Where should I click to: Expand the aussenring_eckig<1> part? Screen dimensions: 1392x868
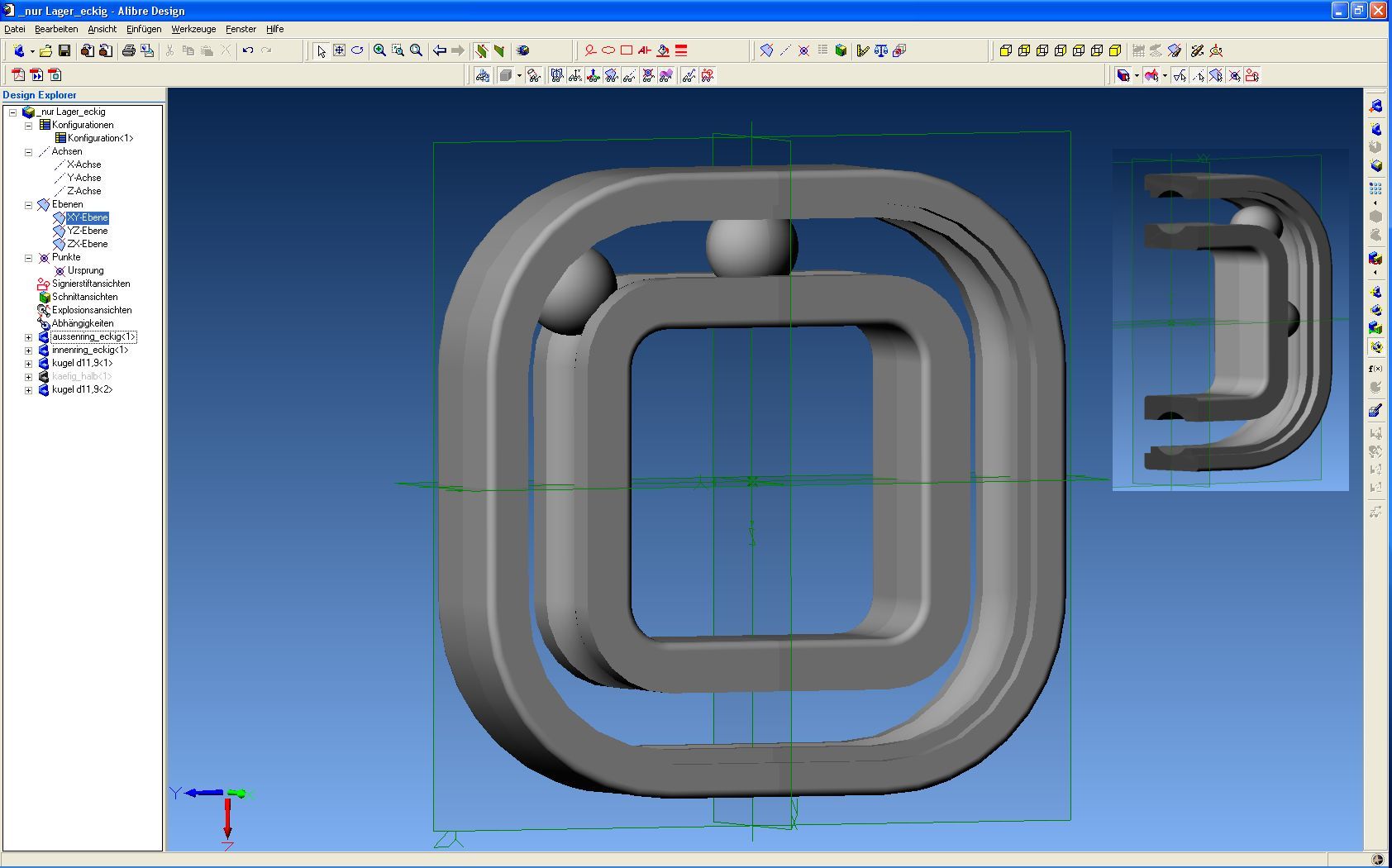(28, 337)
